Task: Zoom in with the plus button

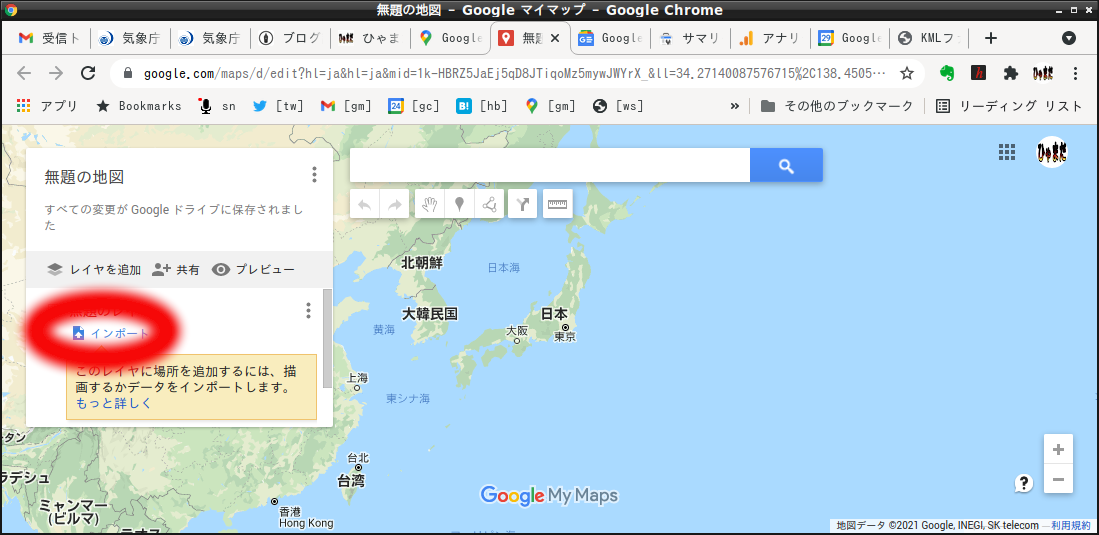Action: point(1058,449)
